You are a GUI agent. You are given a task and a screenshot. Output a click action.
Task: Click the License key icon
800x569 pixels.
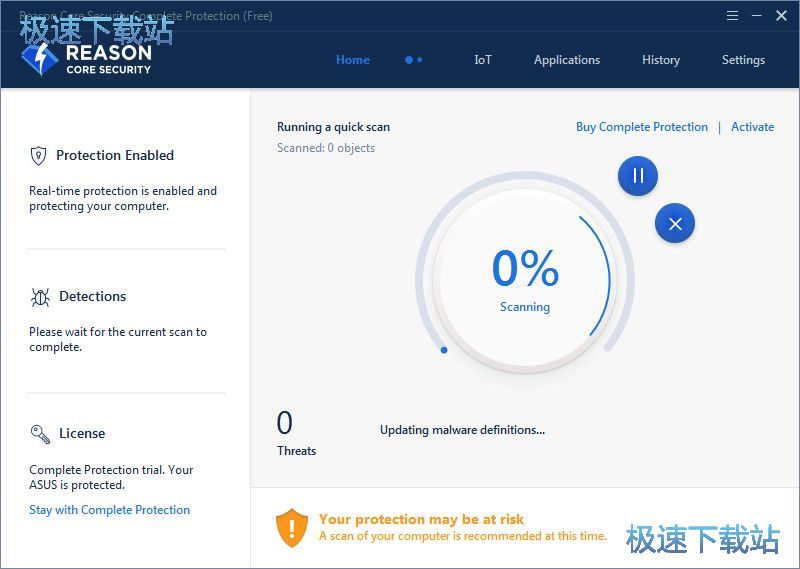coord(40,434)
